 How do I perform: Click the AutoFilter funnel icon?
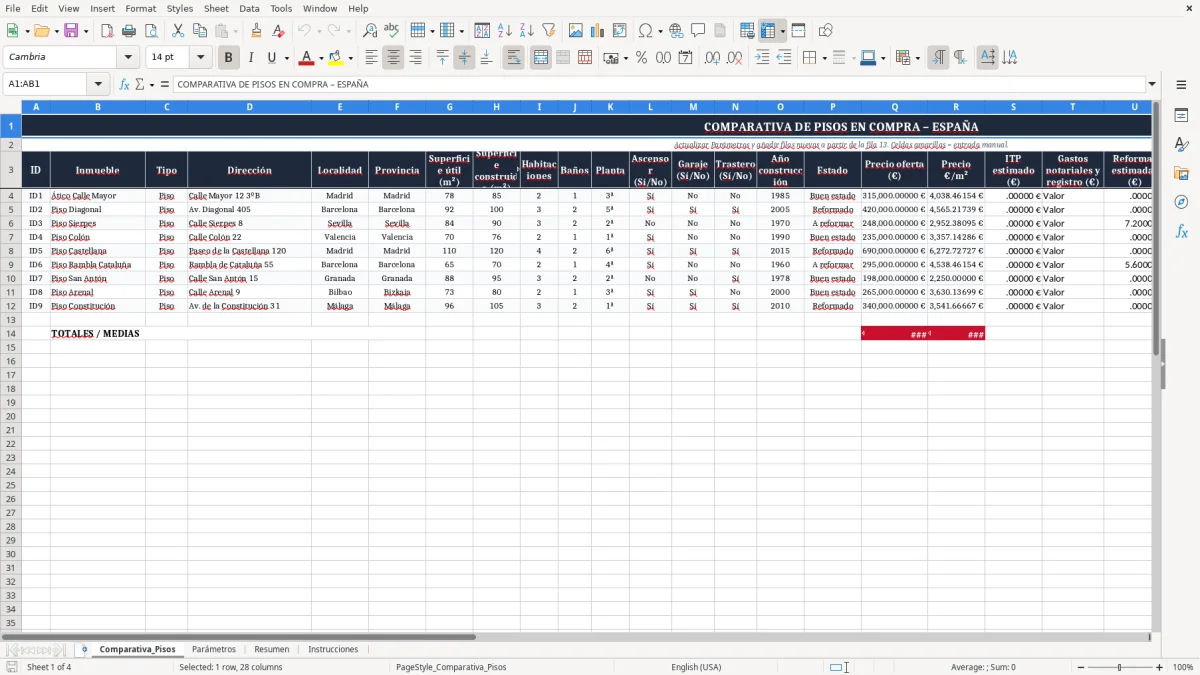549,31
